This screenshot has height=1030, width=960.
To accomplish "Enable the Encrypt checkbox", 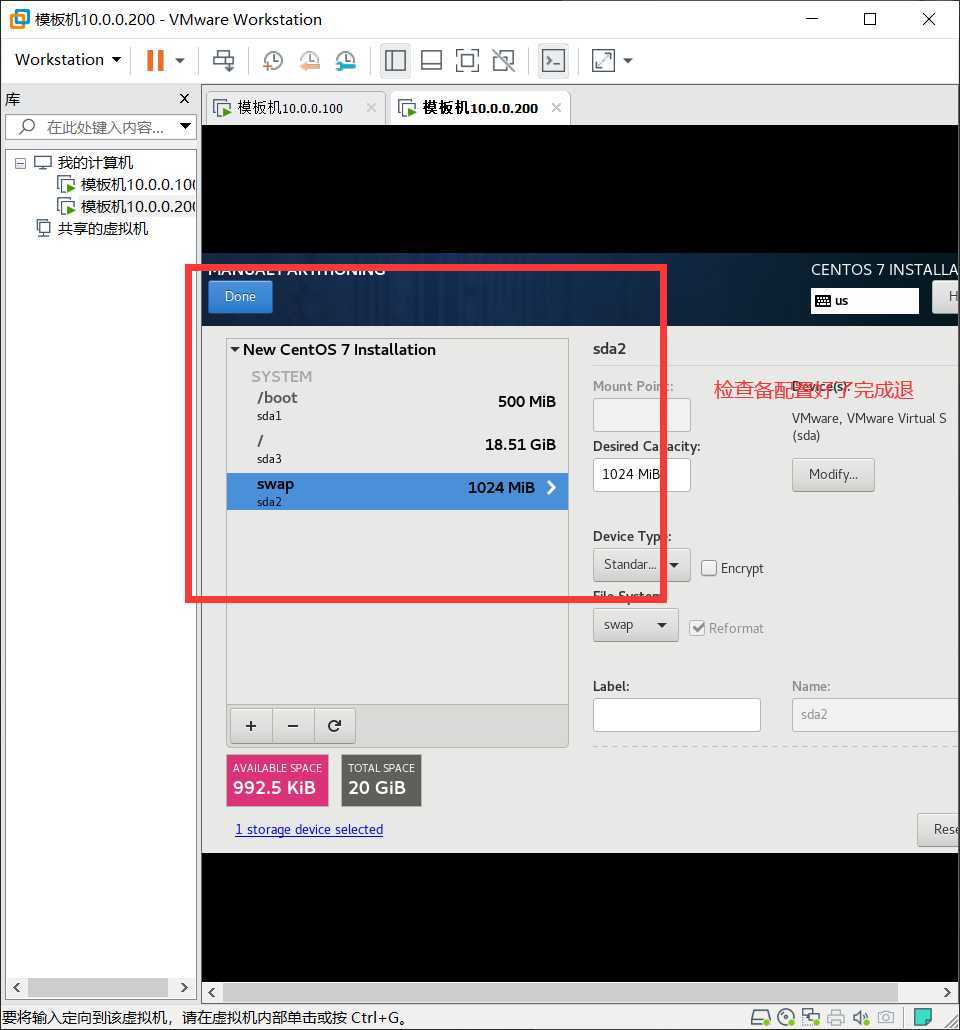I will tap(708, 568).
